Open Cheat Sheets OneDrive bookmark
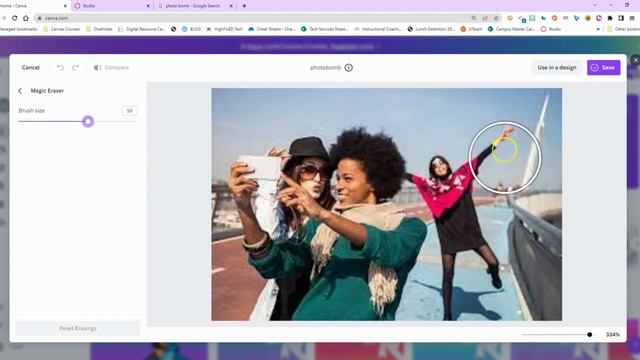Screen dimensions: 640x360 point(272,29)
